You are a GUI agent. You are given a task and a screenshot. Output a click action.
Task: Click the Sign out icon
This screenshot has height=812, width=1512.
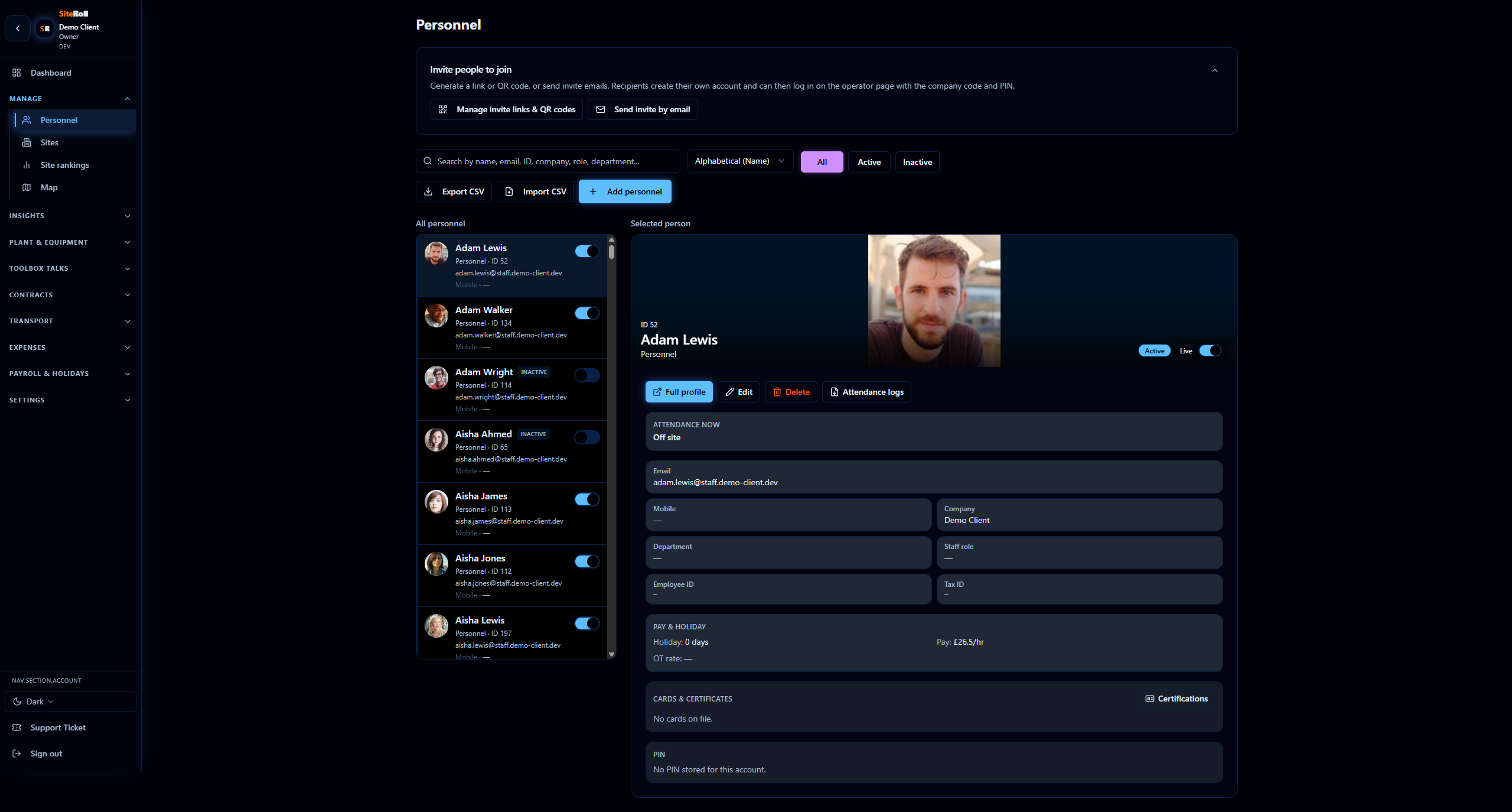pyautogui.click(x=17, y=753)
